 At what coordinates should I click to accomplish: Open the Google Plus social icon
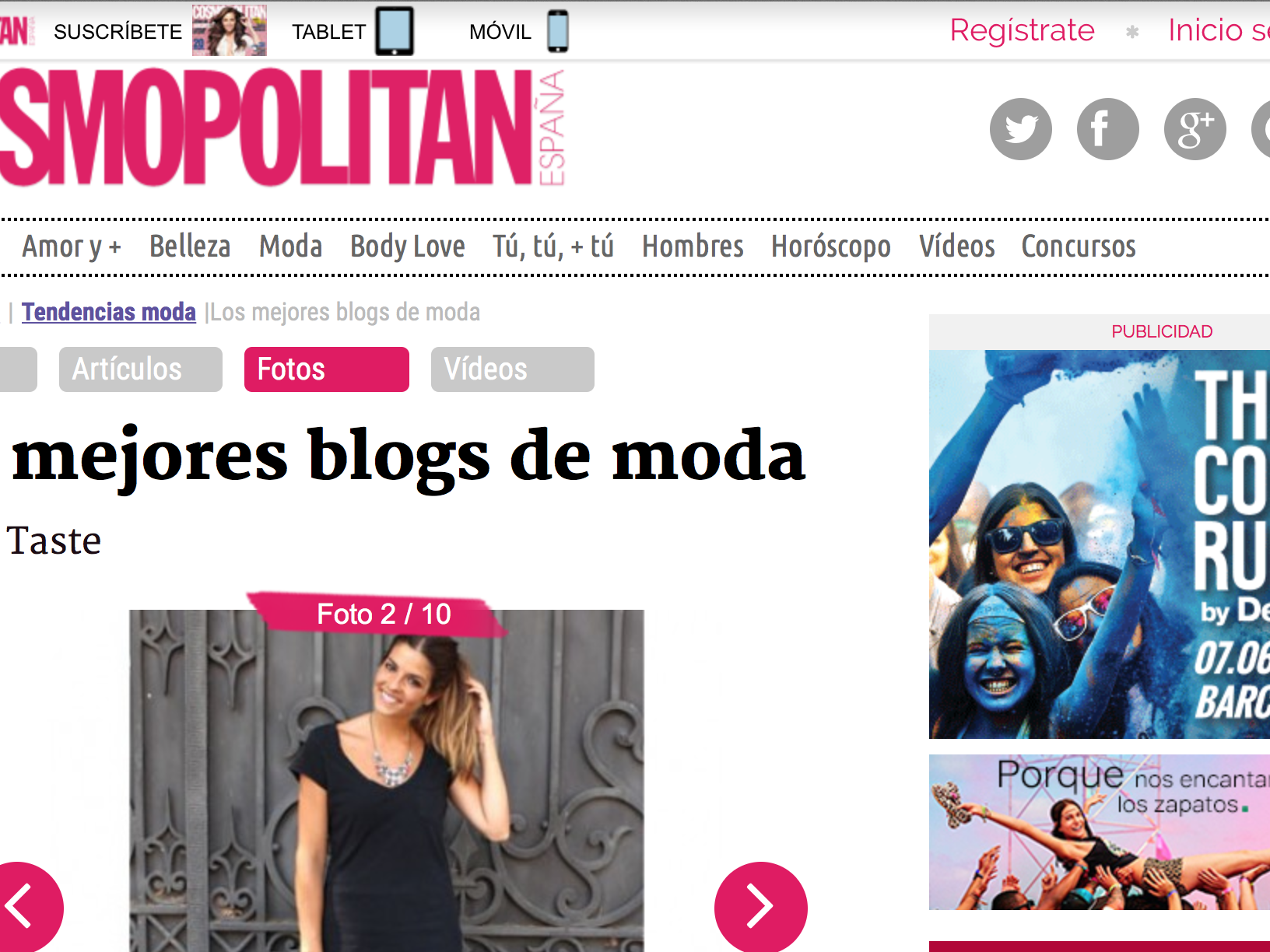[x=1195, y=129]
